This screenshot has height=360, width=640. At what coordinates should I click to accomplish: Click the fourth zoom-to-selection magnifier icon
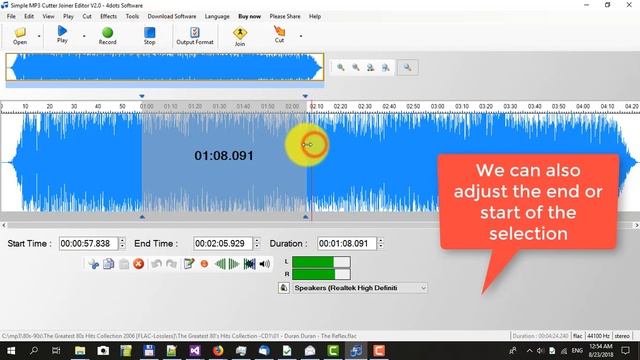pyautogui.click(x=385, y=67)
